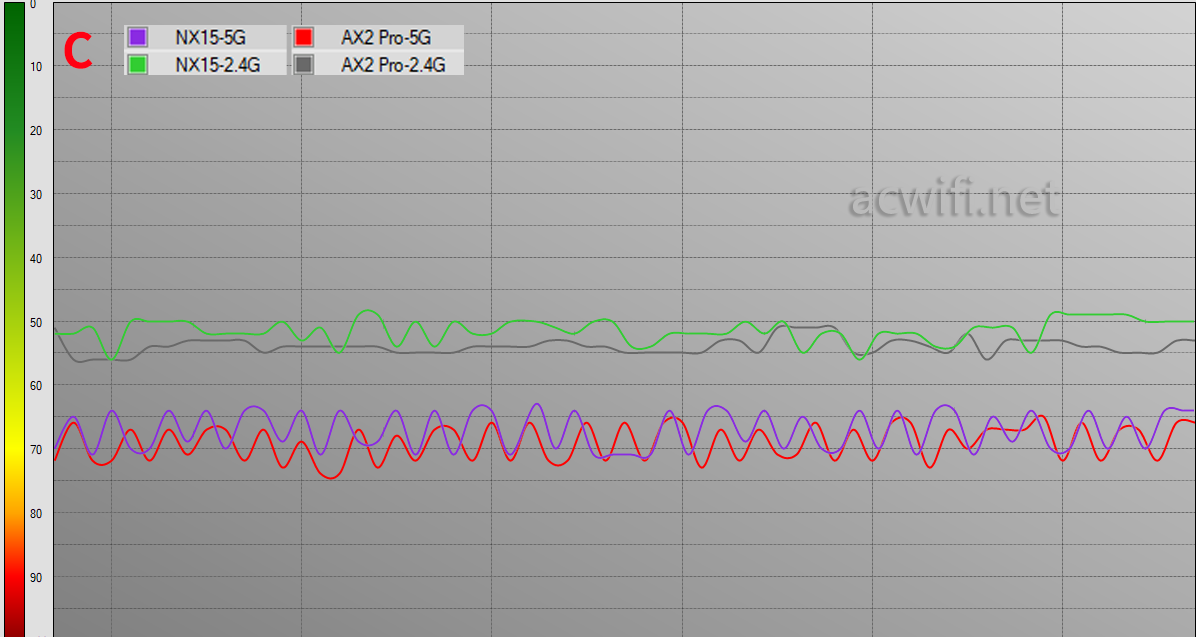Click the 30 value on signal scale
Screen dimensions: 1196x637
(x=36, y=195)
